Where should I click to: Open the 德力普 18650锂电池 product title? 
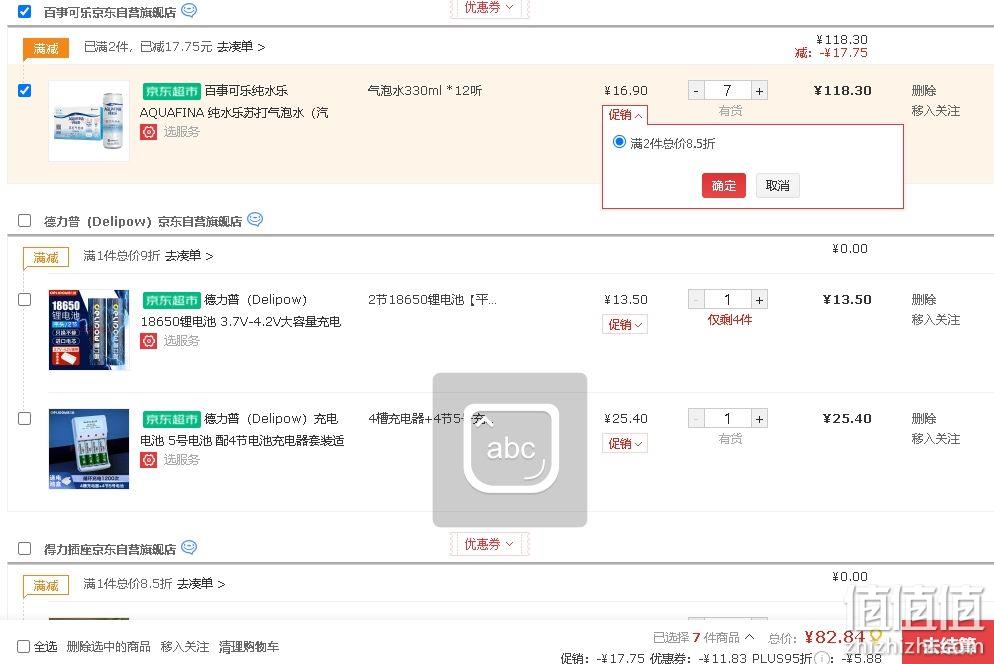pos(241,311)
